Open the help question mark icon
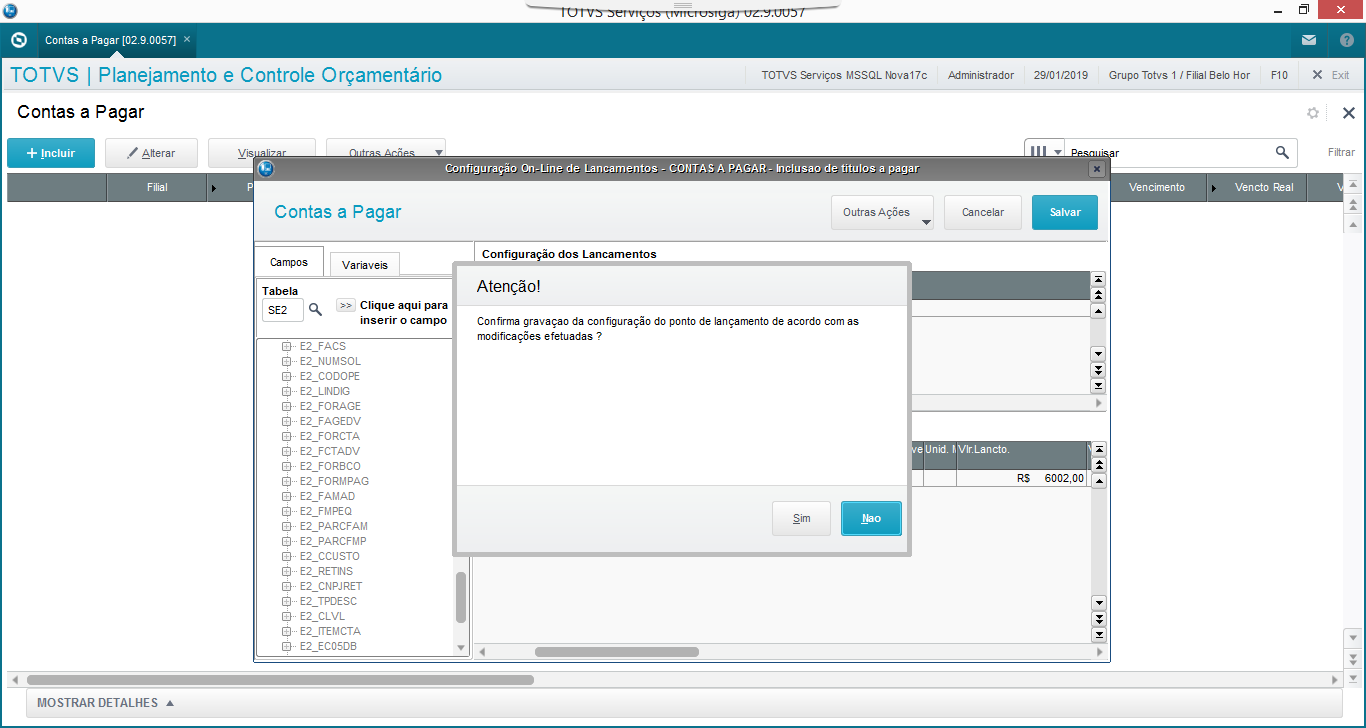This screenshot has height=728, width=1366. tap(1346, 40)
